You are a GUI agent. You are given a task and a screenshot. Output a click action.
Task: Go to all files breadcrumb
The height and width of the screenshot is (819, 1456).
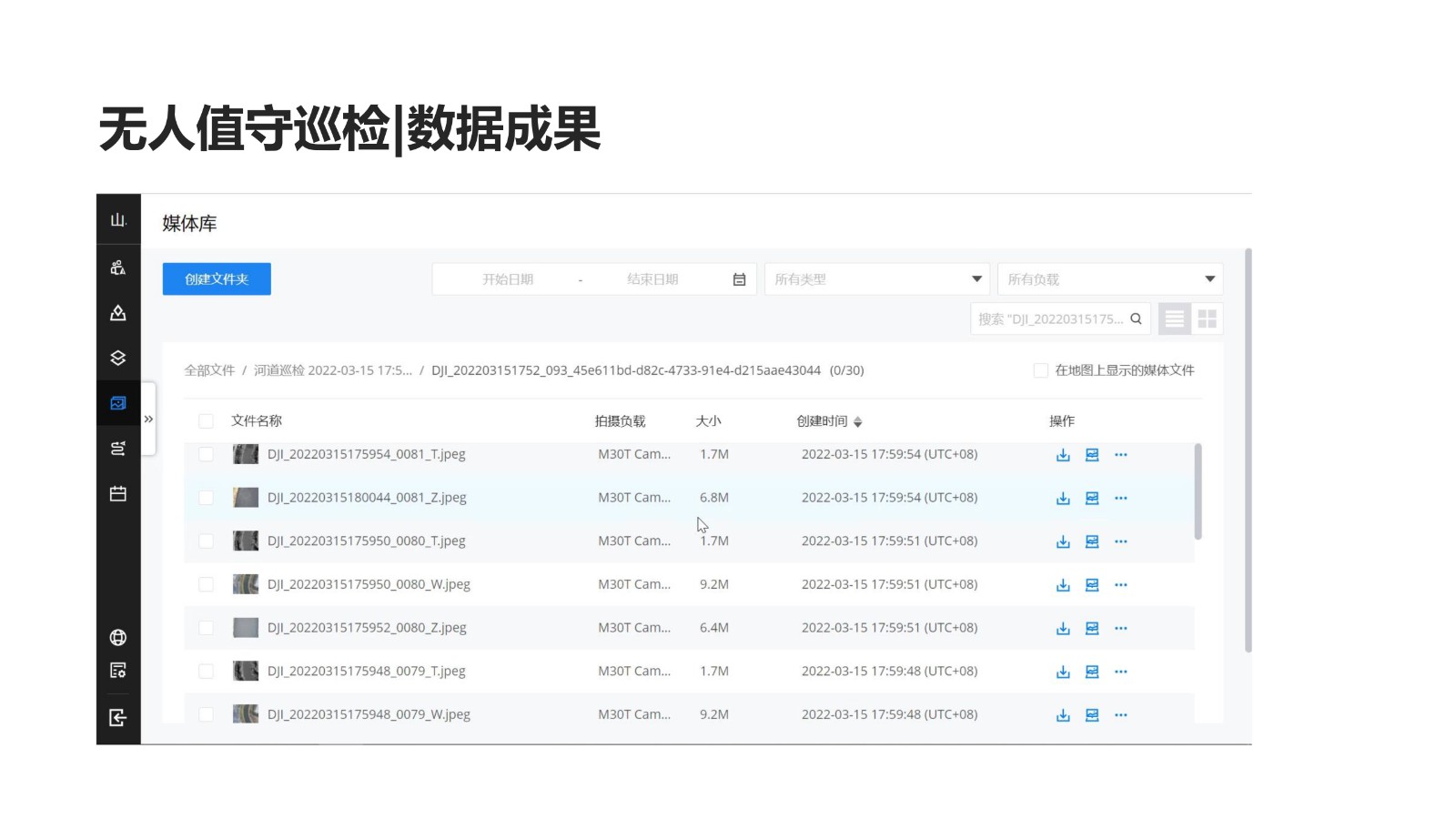[209, 370]
